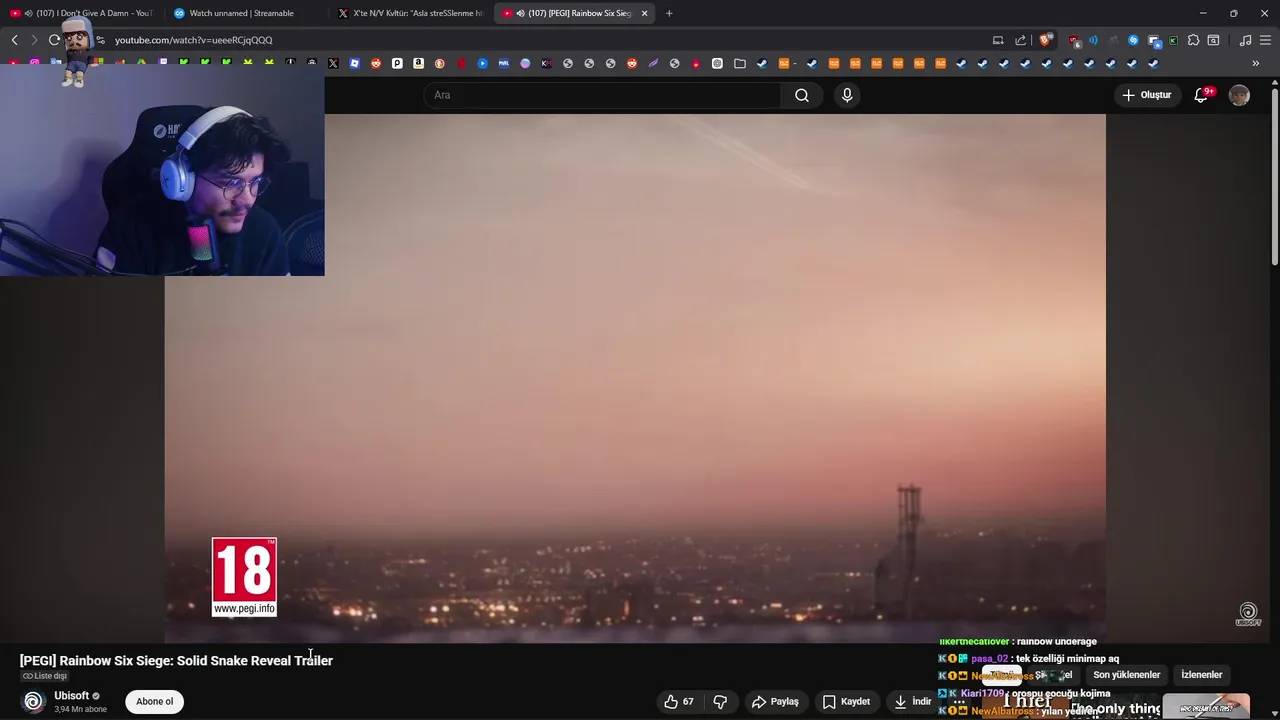This screenshot has width=1280, height=720.
Task: Click the red shield extension with badge
Action: (1074, 40)
